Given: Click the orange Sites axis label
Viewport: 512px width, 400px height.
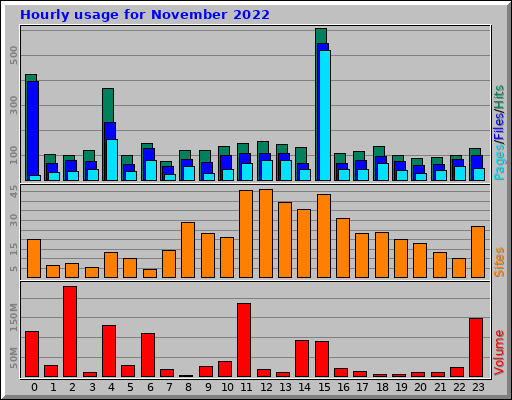Looking at the screenshot, I should click(499, 262).
